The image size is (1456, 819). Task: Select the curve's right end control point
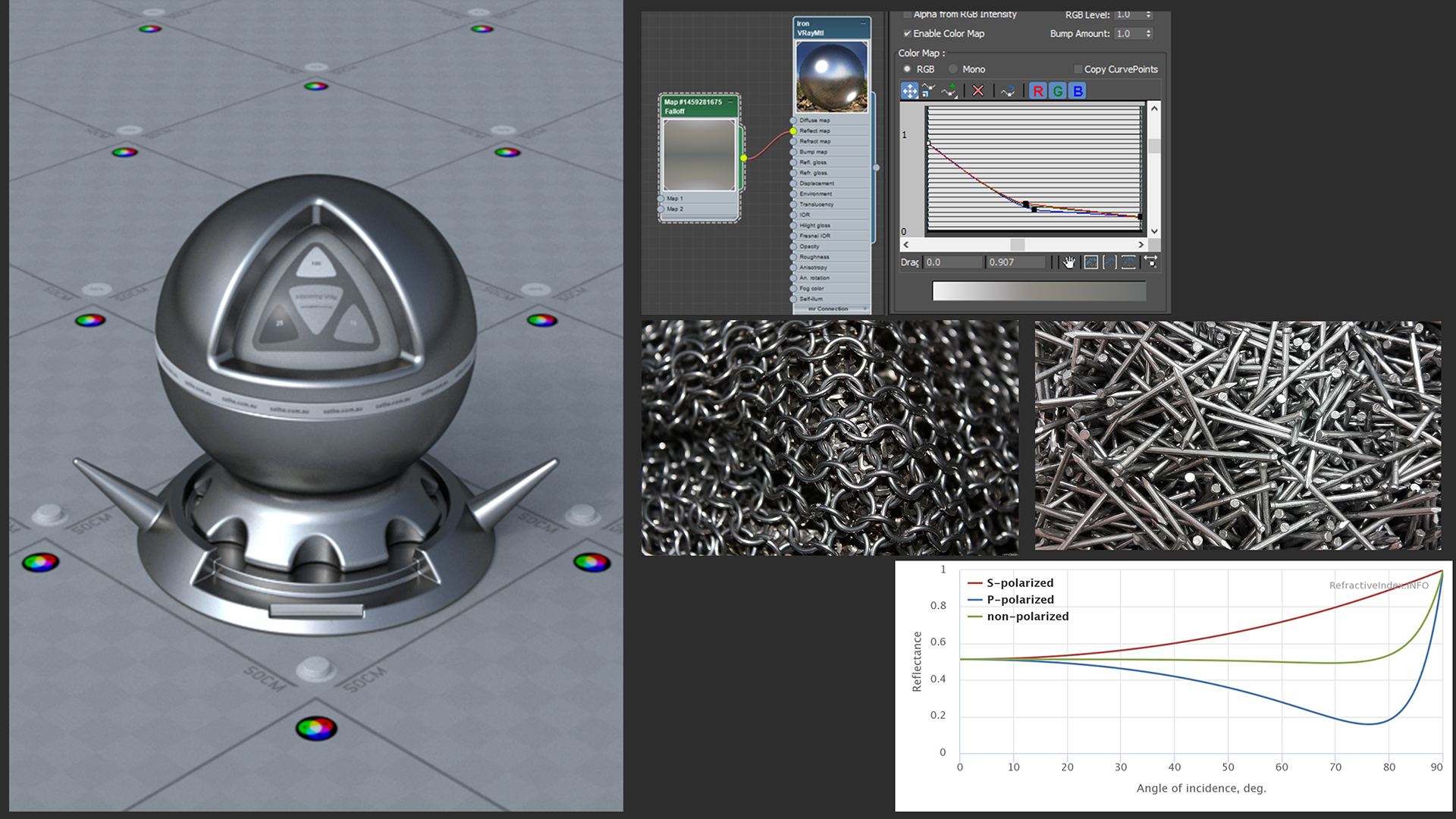(x=1140, y=217)
